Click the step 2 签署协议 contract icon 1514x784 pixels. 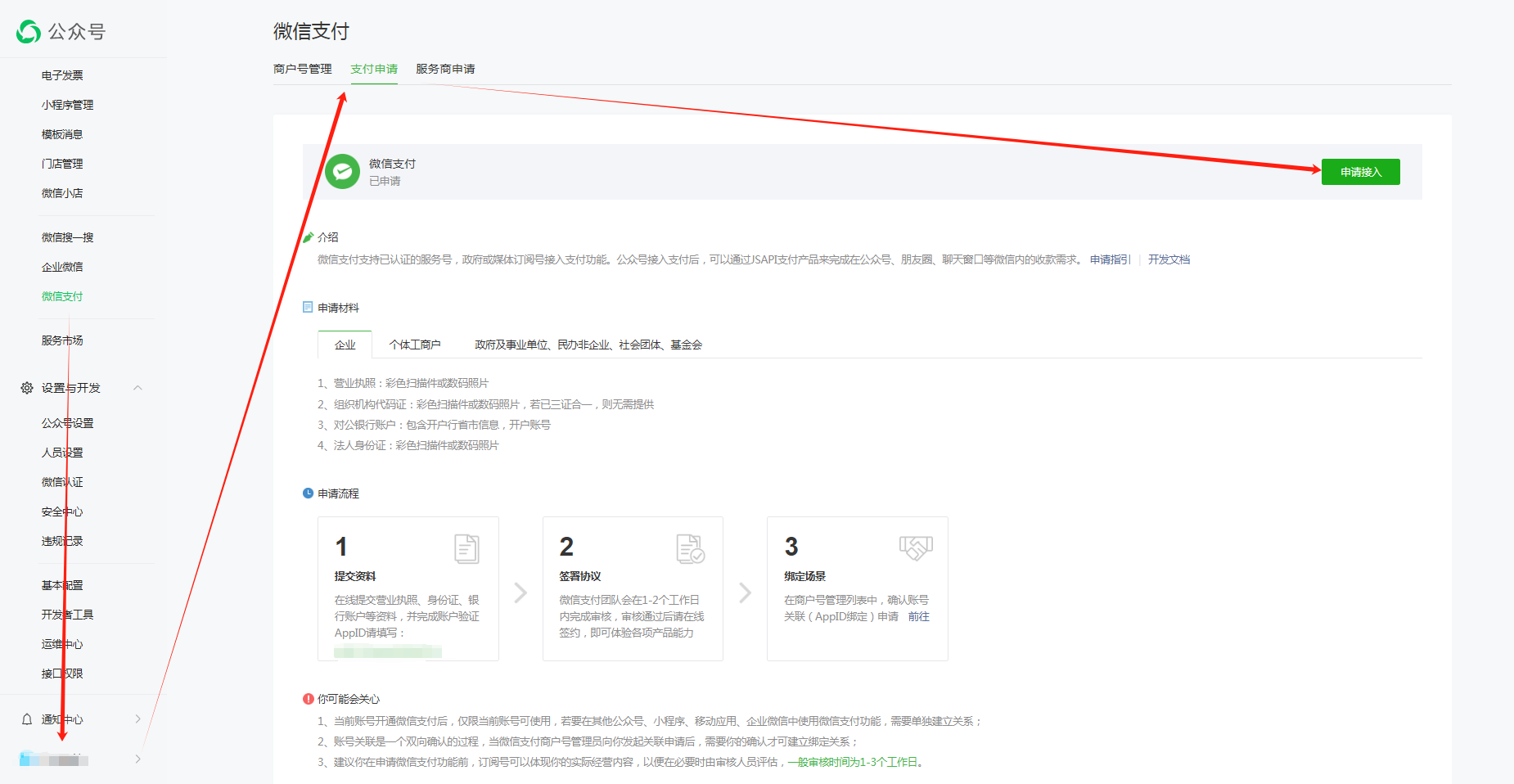point(691,548)
